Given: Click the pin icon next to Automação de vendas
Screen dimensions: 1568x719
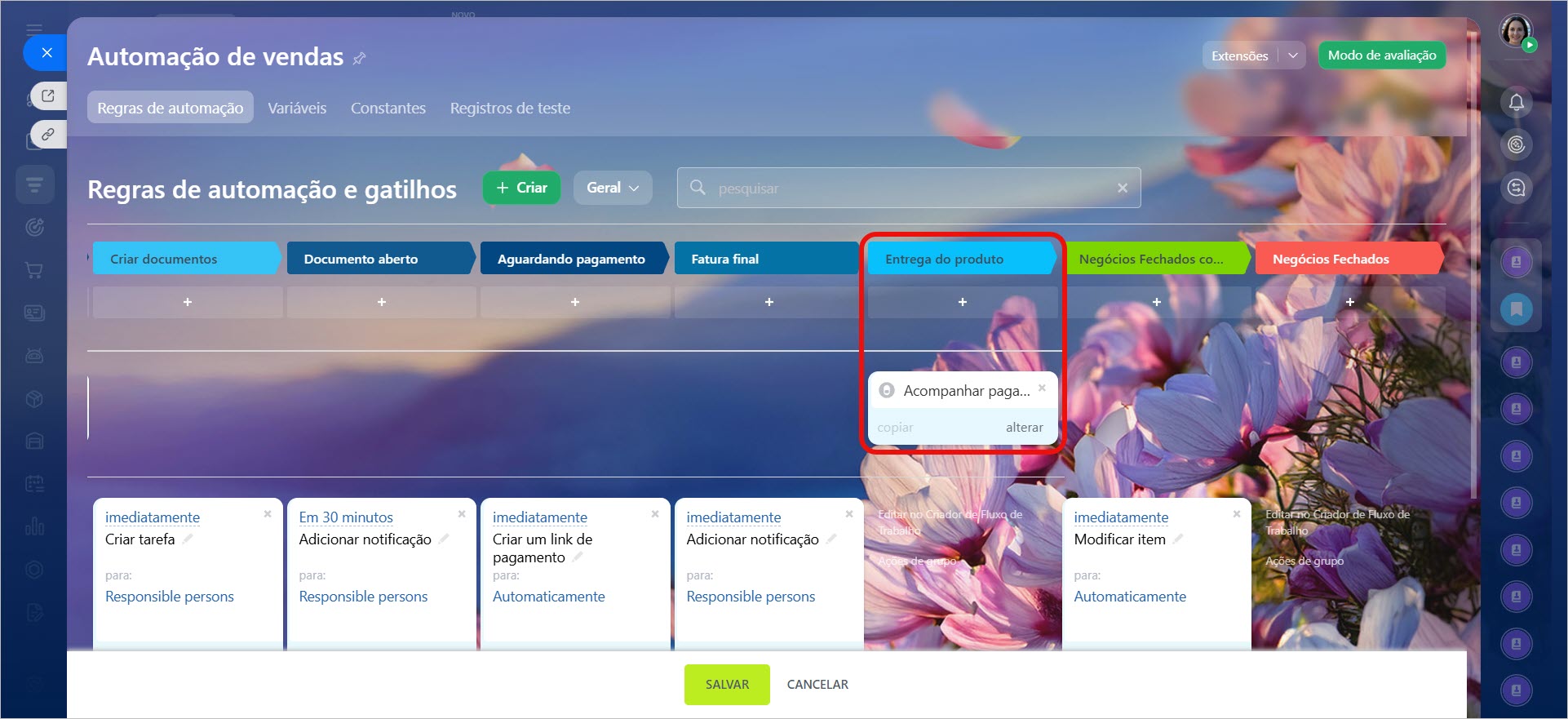Looking at the screenshot, I should pyautogui.click(x=359, y=58).
